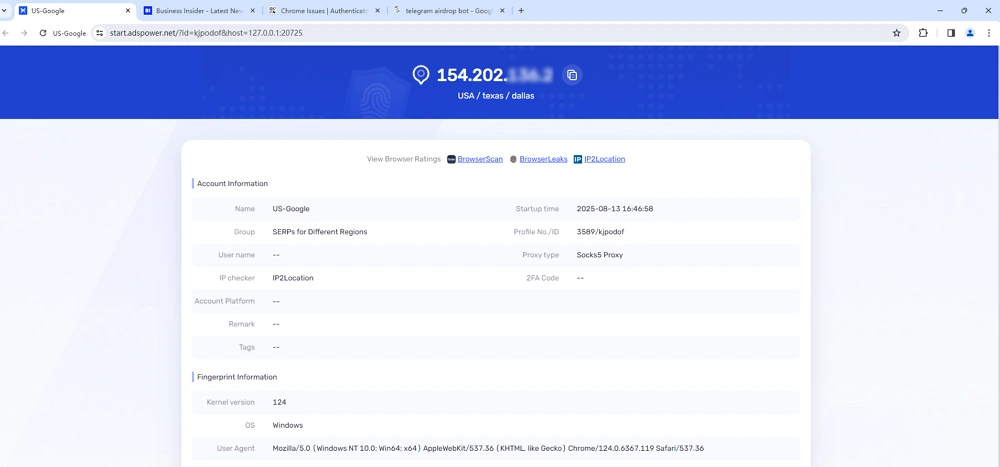Select the OS value Windows
The height and width of the screenshot is (467, 1000).
click(288, 426)
